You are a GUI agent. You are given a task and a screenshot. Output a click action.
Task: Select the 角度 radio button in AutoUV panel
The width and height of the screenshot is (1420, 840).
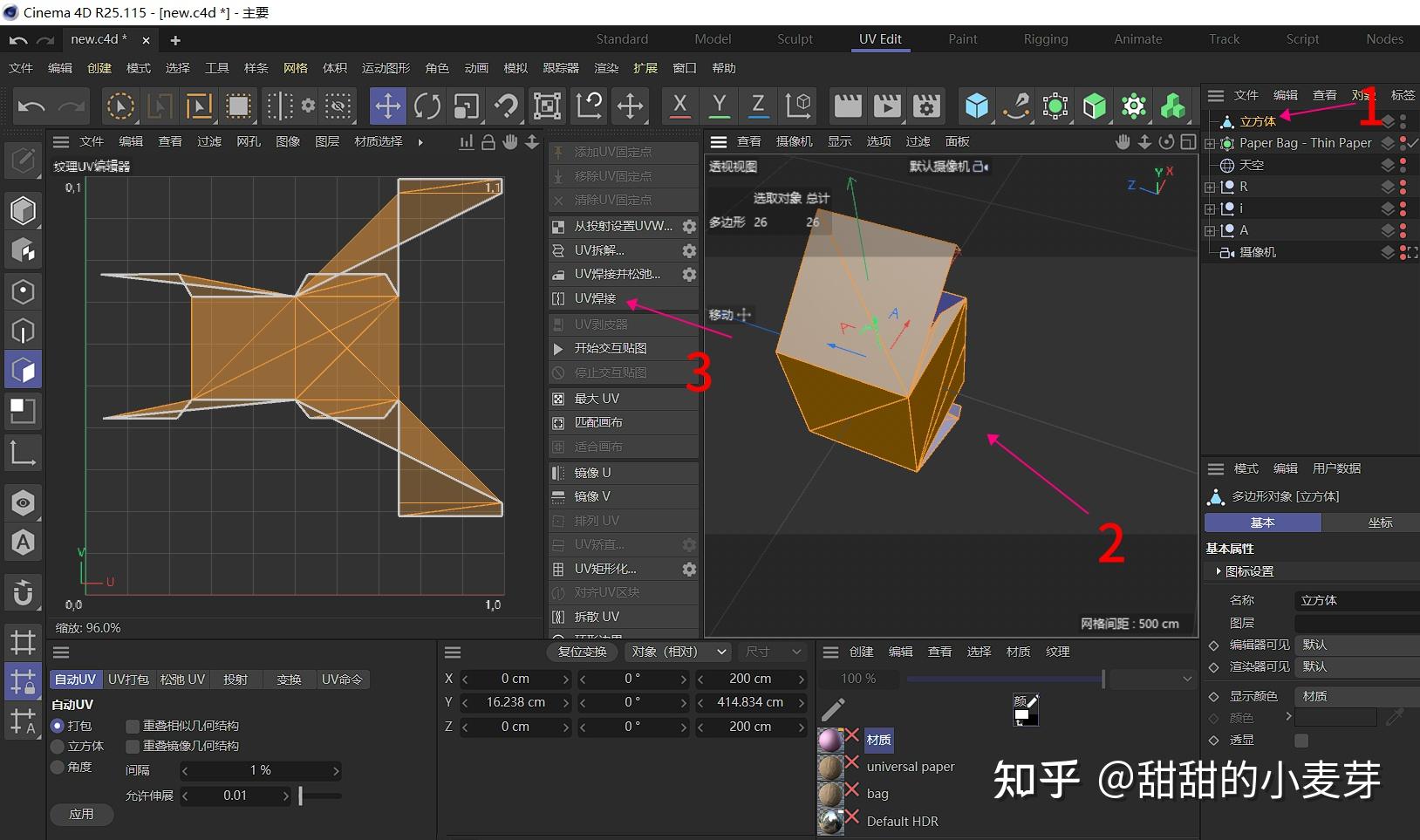click(58, 767)
